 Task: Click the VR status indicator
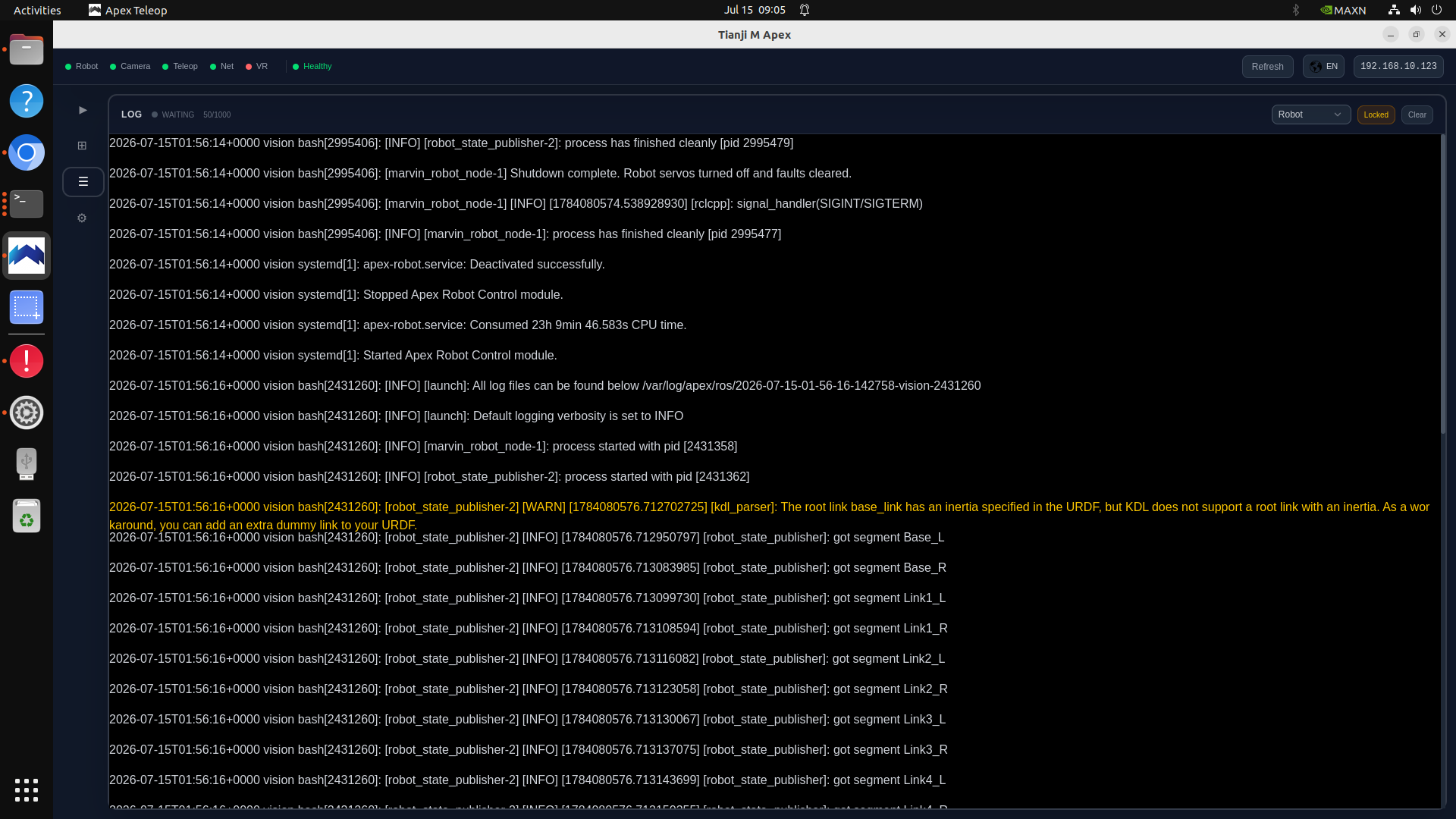click(x=257, y=67)
